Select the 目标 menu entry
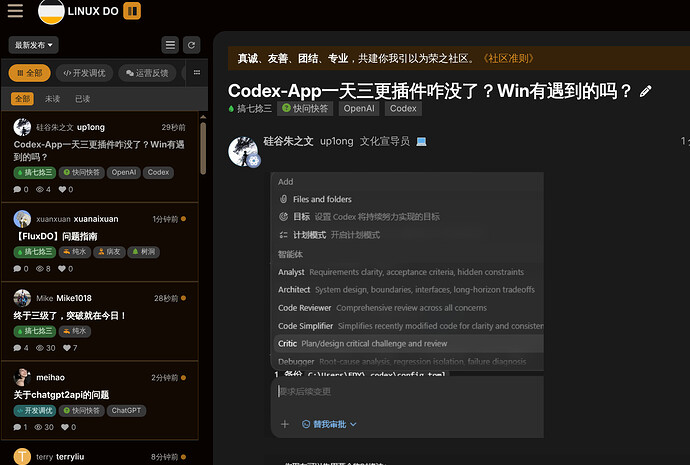Screen dimensions: 690x465 tap(407, 217)
